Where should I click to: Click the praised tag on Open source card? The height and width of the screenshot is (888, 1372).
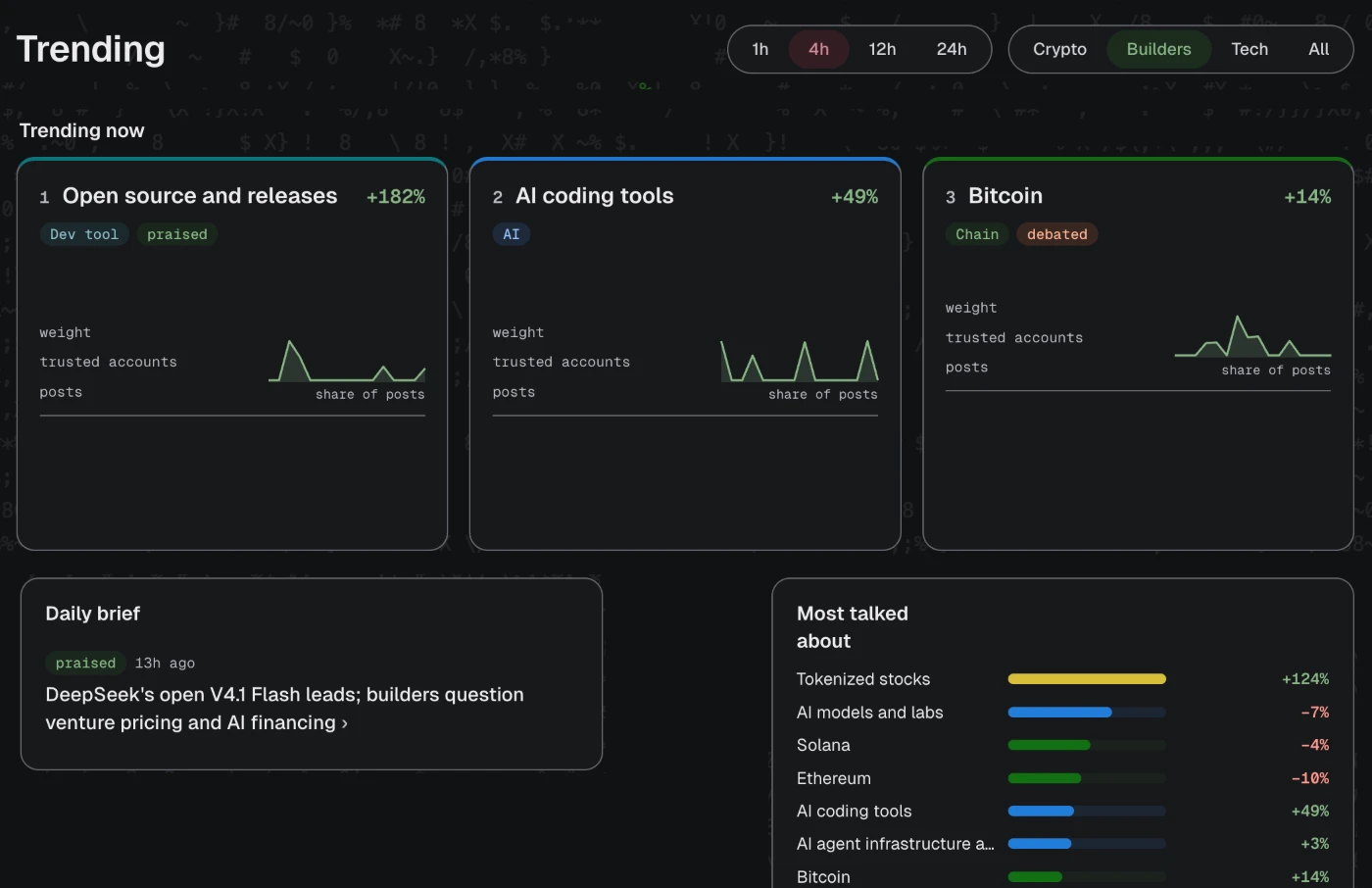177,234
